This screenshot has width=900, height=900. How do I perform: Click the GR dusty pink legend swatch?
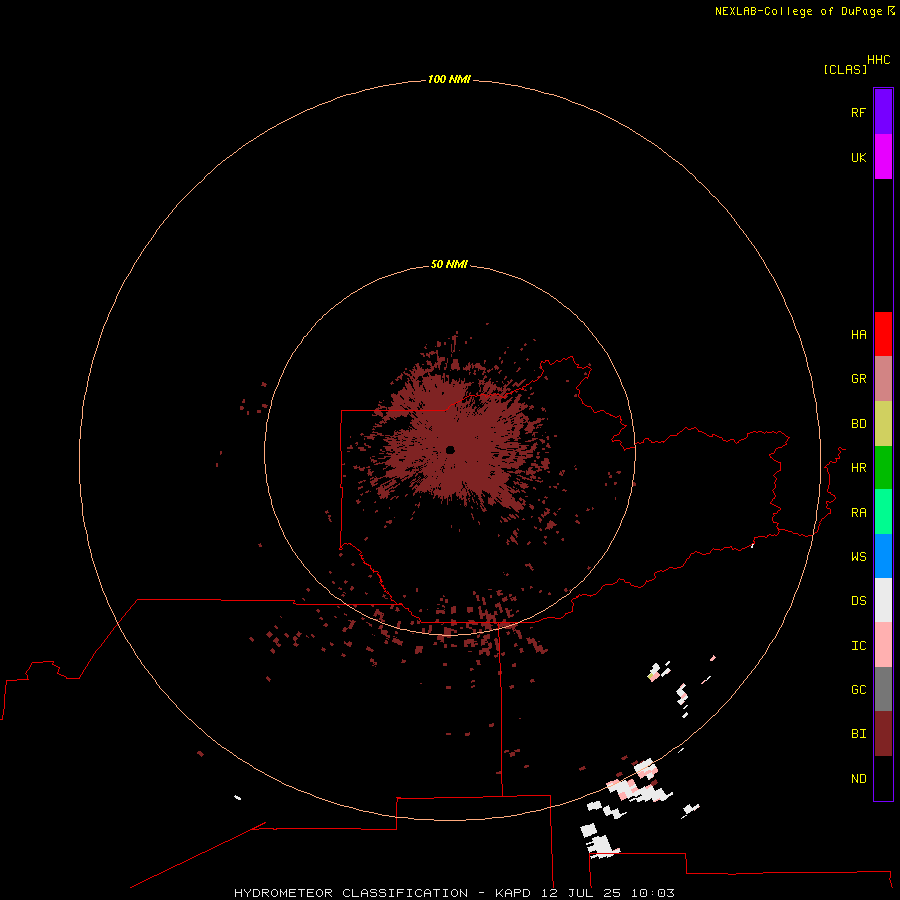coord(883,379)
